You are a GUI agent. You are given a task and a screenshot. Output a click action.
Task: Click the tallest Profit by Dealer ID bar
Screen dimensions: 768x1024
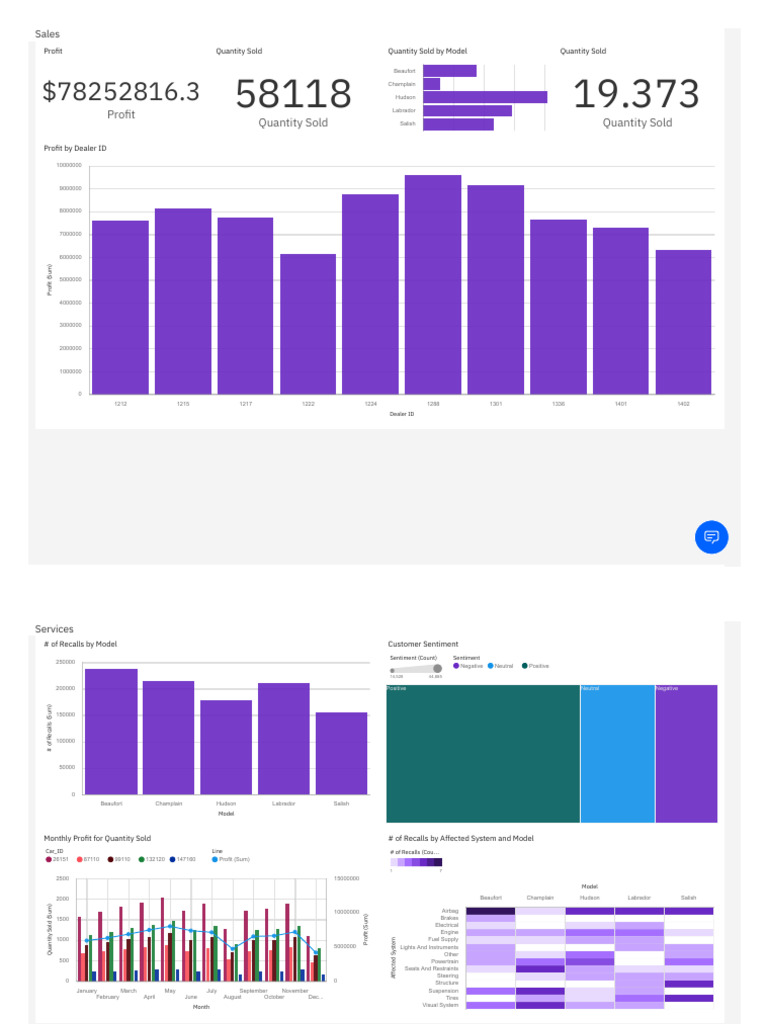433,285
